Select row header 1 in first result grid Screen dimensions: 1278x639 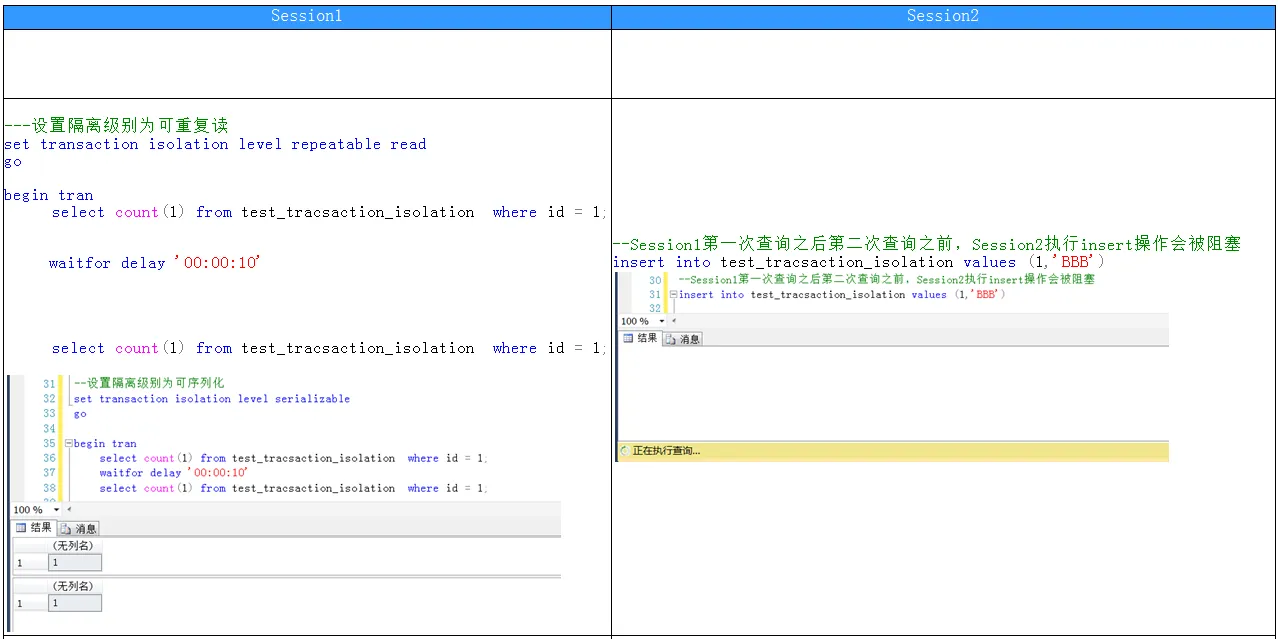point(20,563)
